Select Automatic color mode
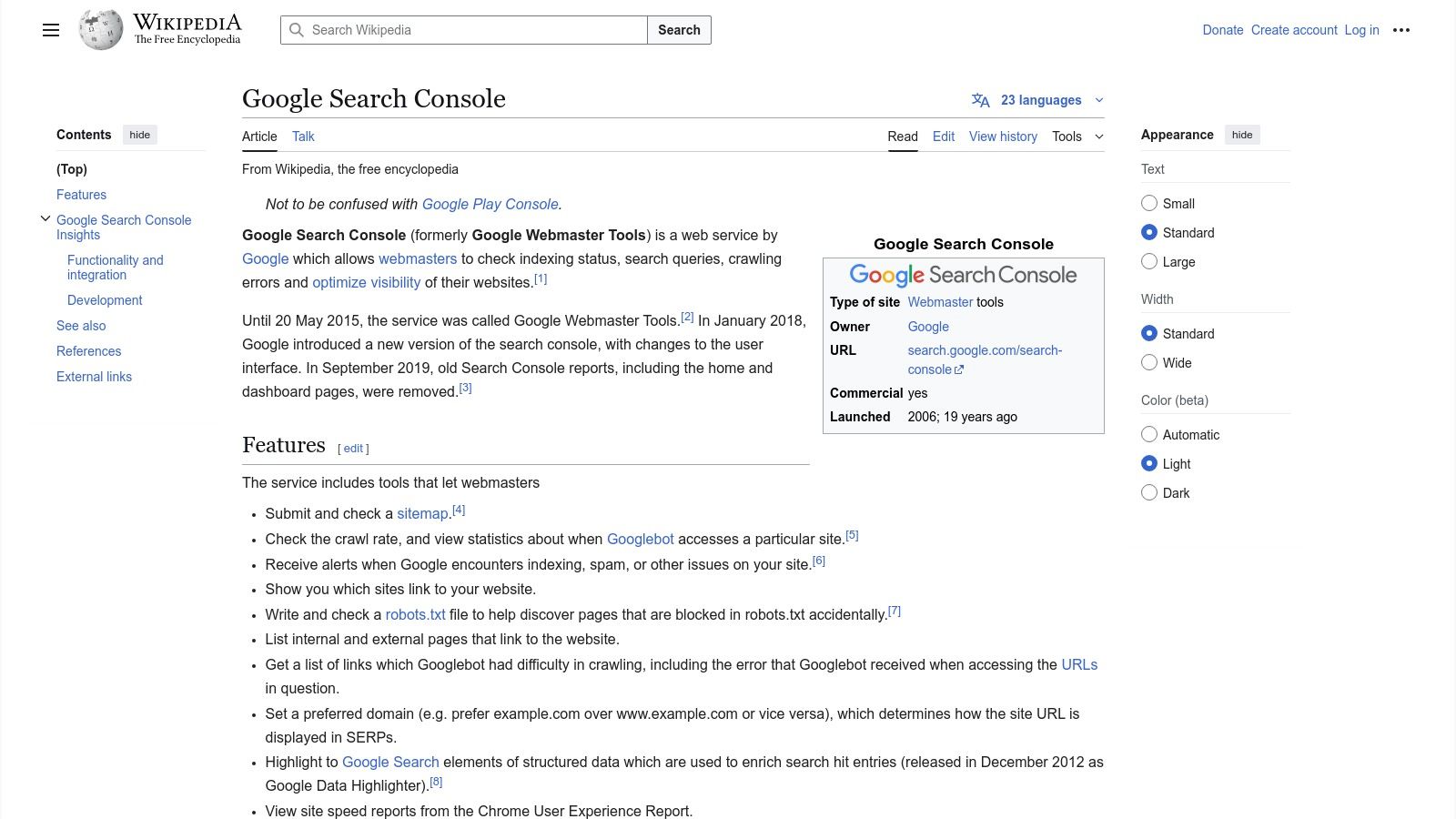Image resolution: width=1456 pixels, height=819 pixels. pyautogui.click(x=1149, y=434)
